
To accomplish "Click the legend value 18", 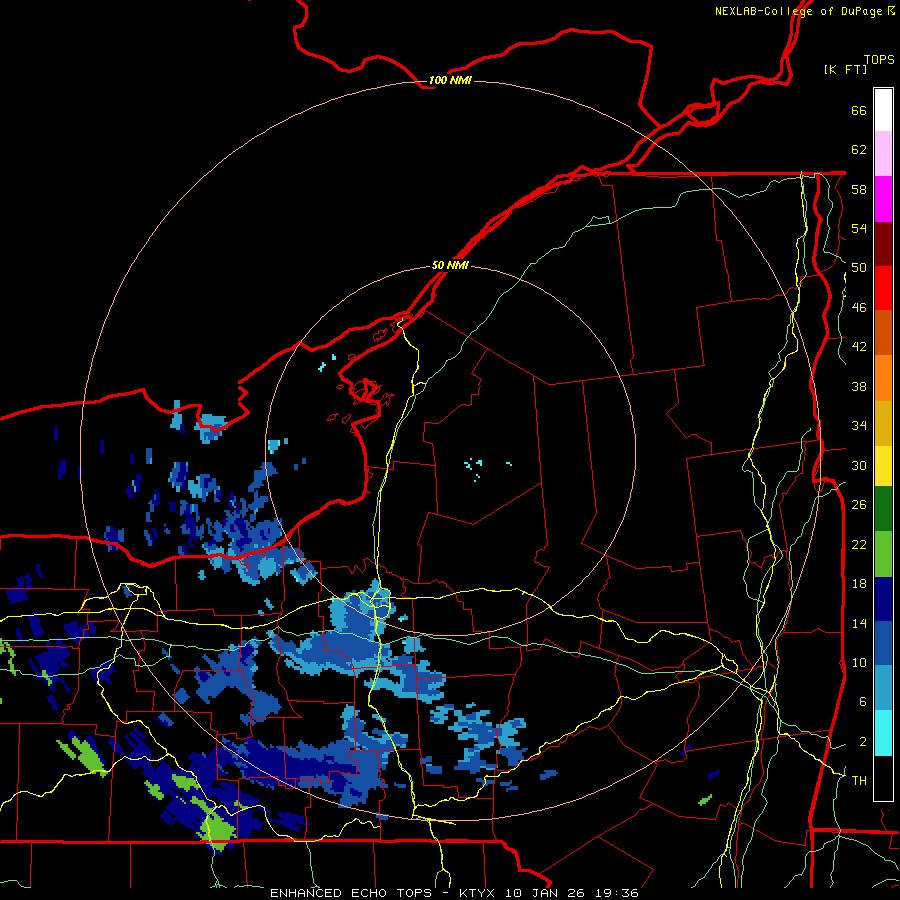I will pyautogui.click(x=859, y=584).
